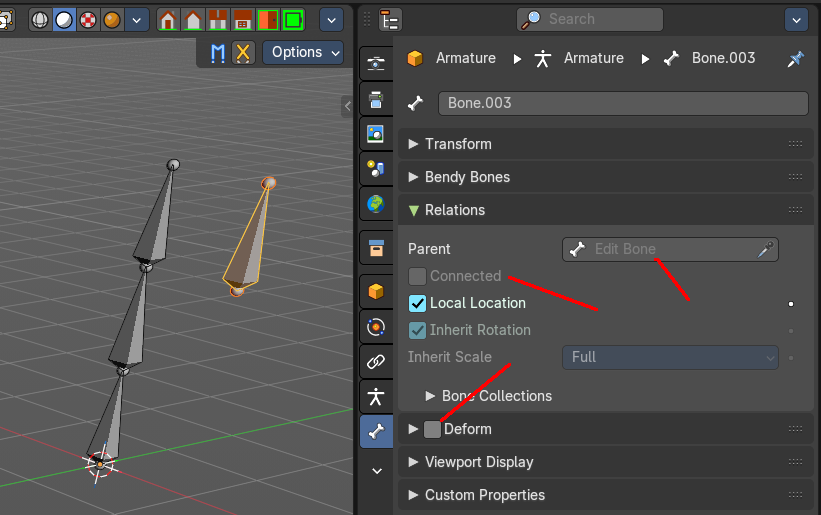821x515 pixels.
Task: Open the Inherit Scale Full dropdown
Action: (670, 357)
